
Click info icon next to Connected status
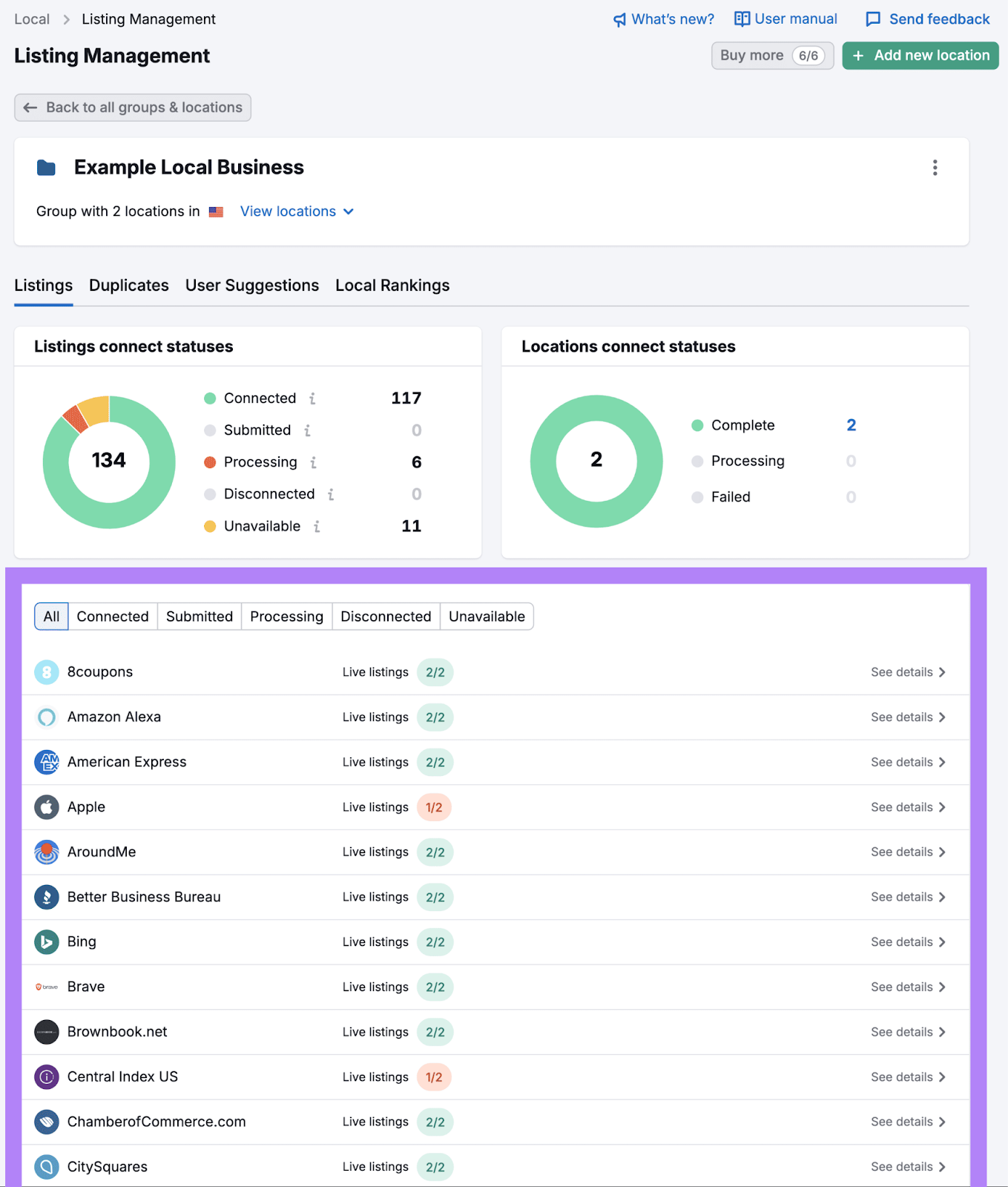[x=312, y=399]
